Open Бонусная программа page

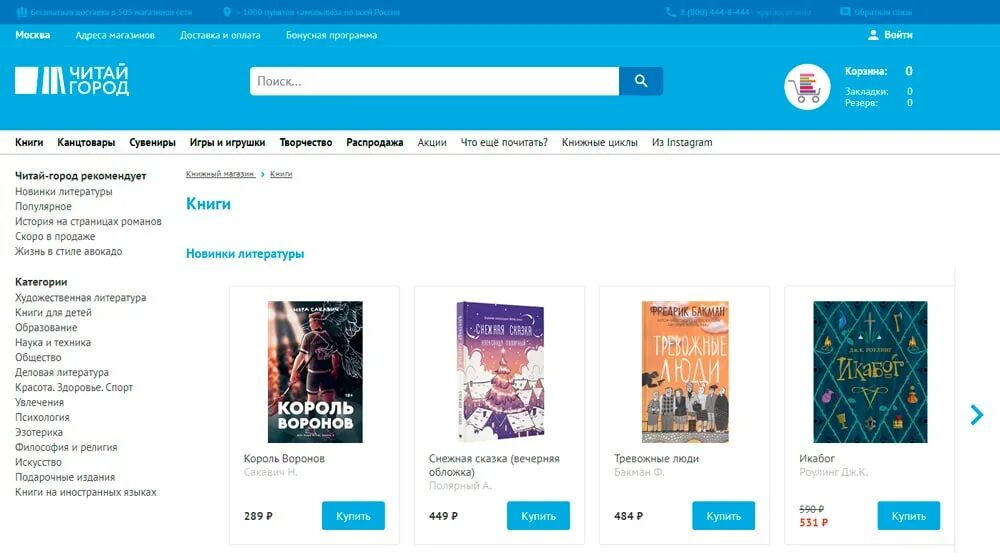click(x=331, y=35)
